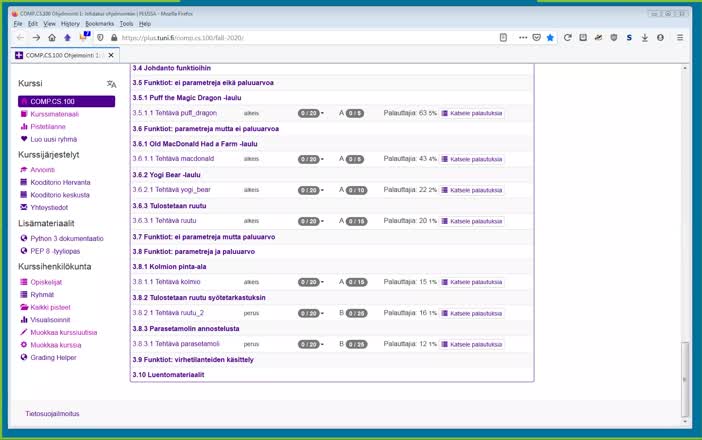Click the language translate icon beside Kurssi

111,84
